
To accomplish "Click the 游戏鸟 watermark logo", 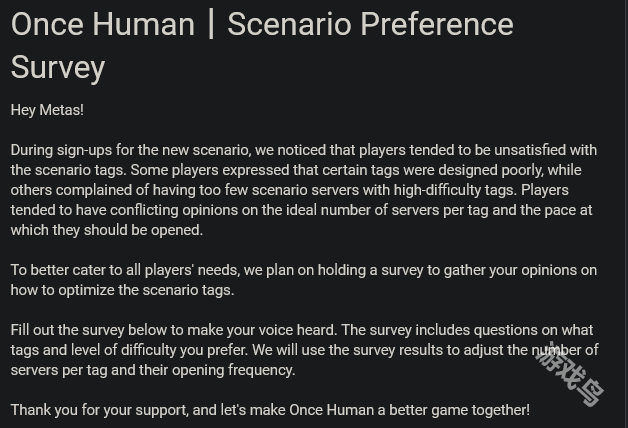I will click(569, 374).
